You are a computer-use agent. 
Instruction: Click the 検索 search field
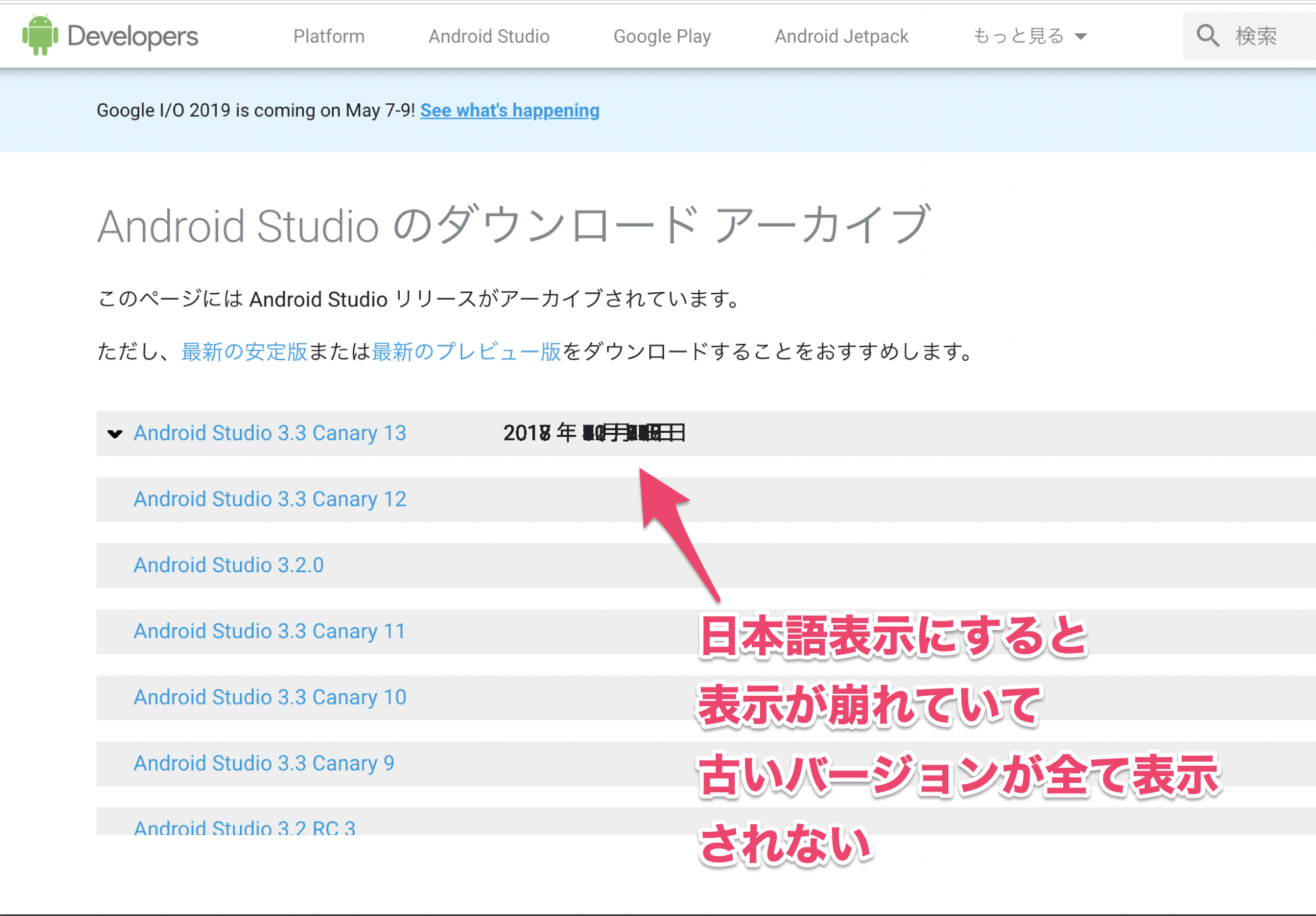click(1249, 36)
